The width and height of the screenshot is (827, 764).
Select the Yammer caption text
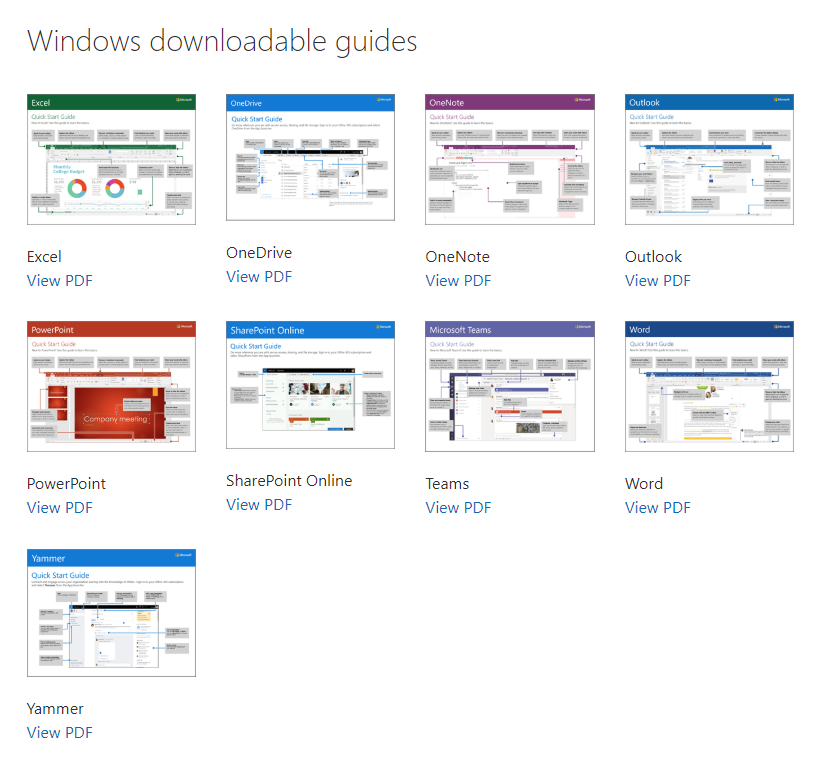[55, 709]
